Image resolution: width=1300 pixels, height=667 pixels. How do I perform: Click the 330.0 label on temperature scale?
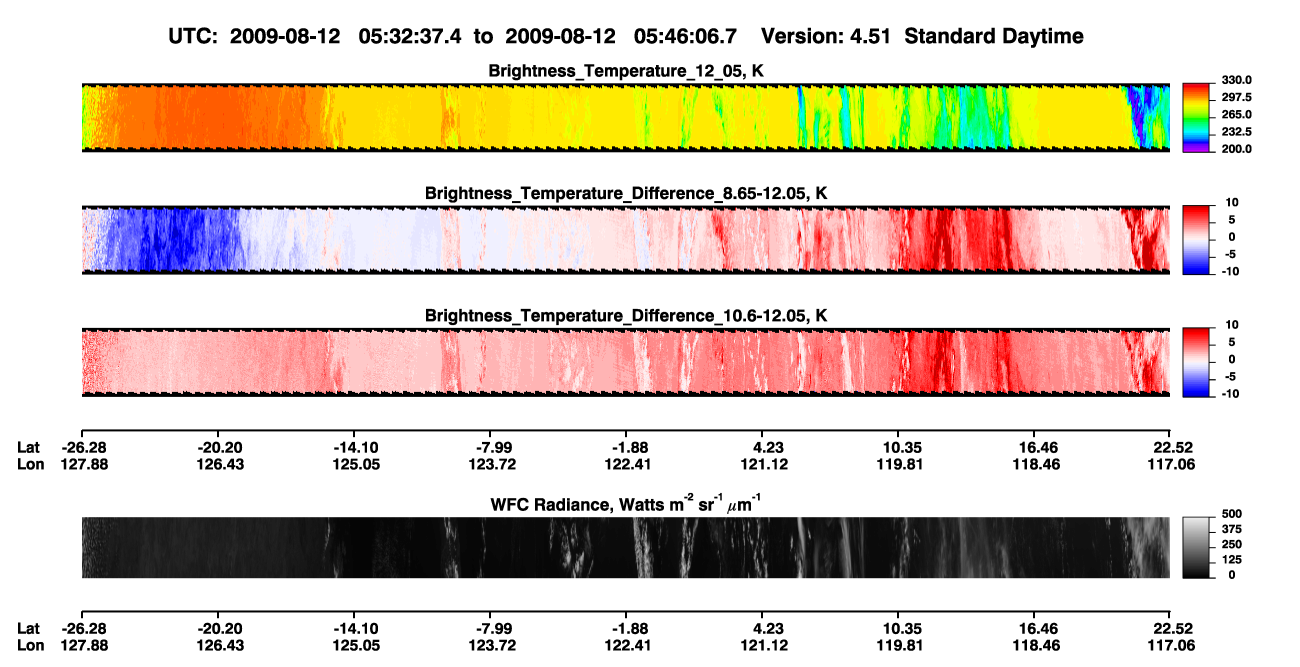1235,80
